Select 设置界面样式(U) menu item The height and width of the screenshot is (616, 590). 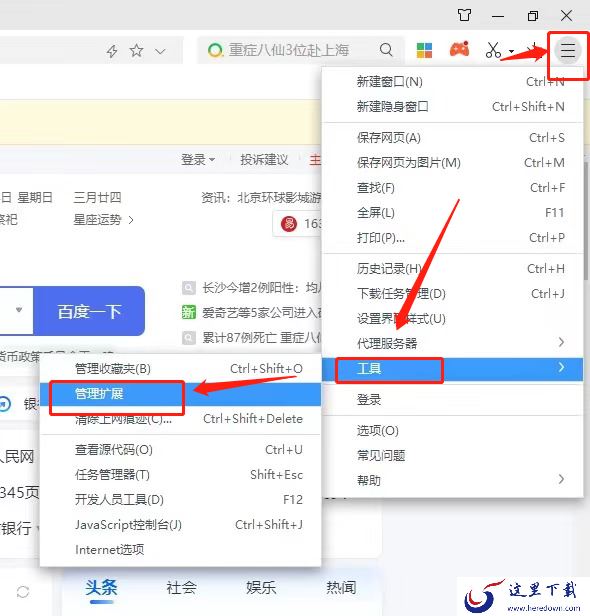click(453, 319)
